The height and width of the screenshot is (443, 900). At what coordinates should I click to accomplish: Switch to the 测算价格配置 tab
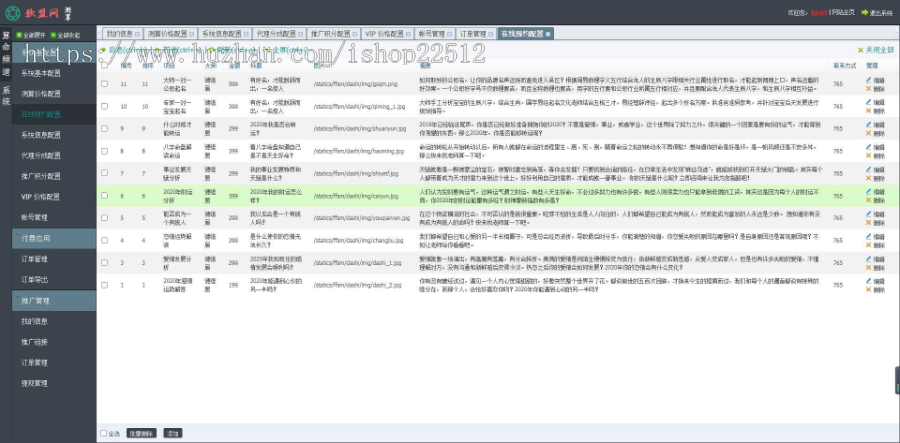point(169,34)
